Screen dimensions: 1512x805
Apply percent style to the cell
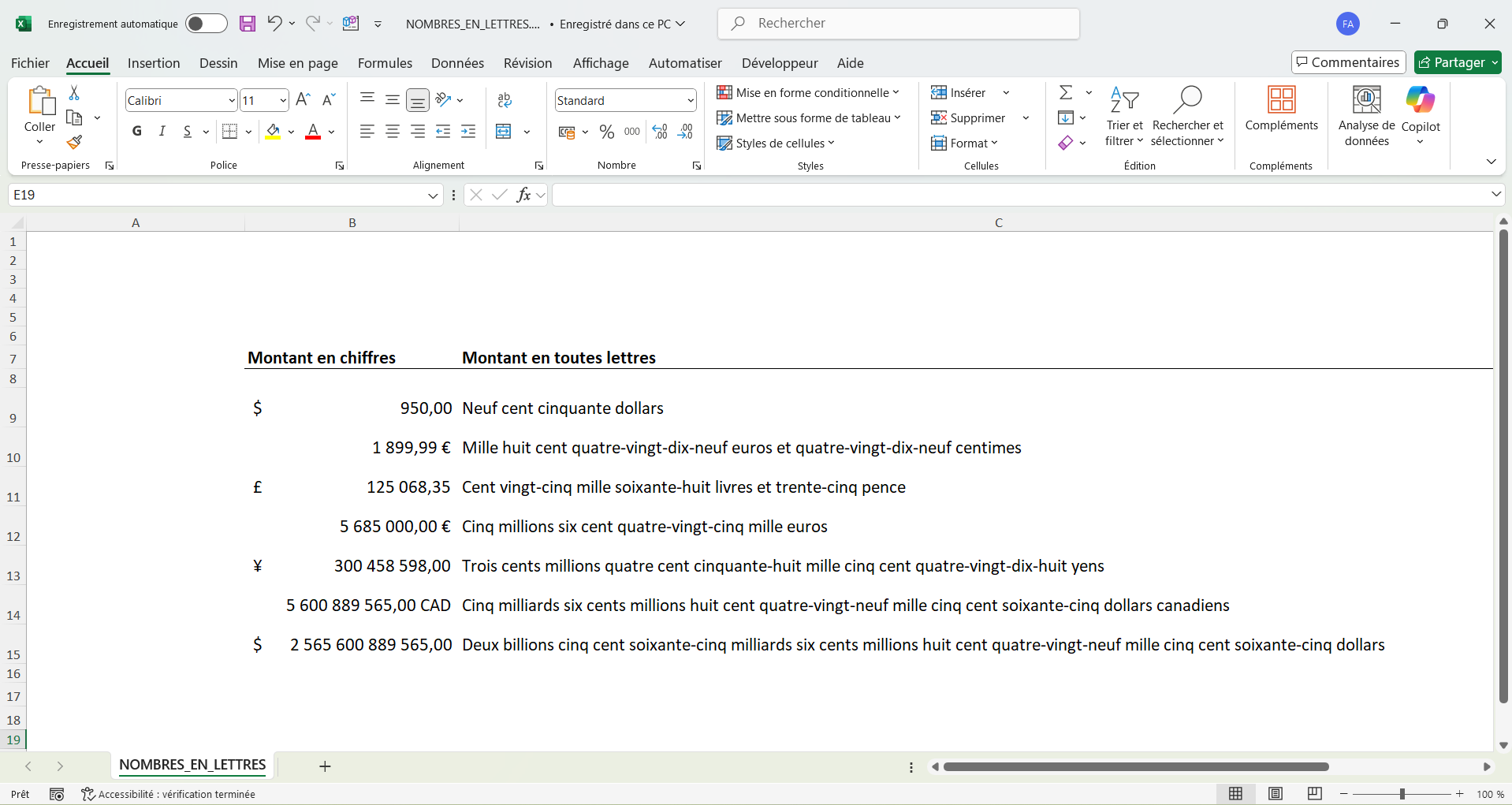pos(606,132)
